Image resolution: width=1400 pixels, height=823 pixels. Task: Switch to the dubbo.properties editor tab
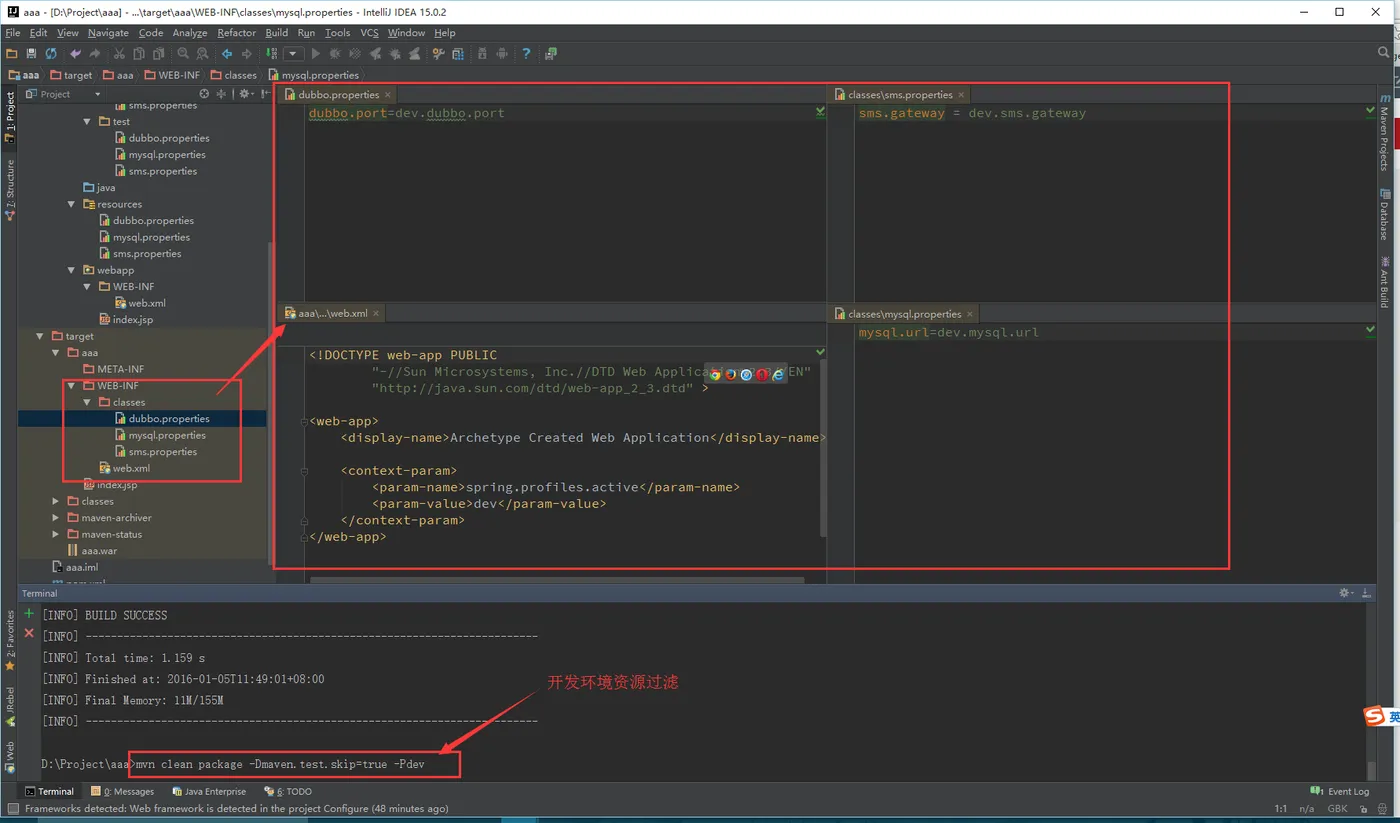338,95
